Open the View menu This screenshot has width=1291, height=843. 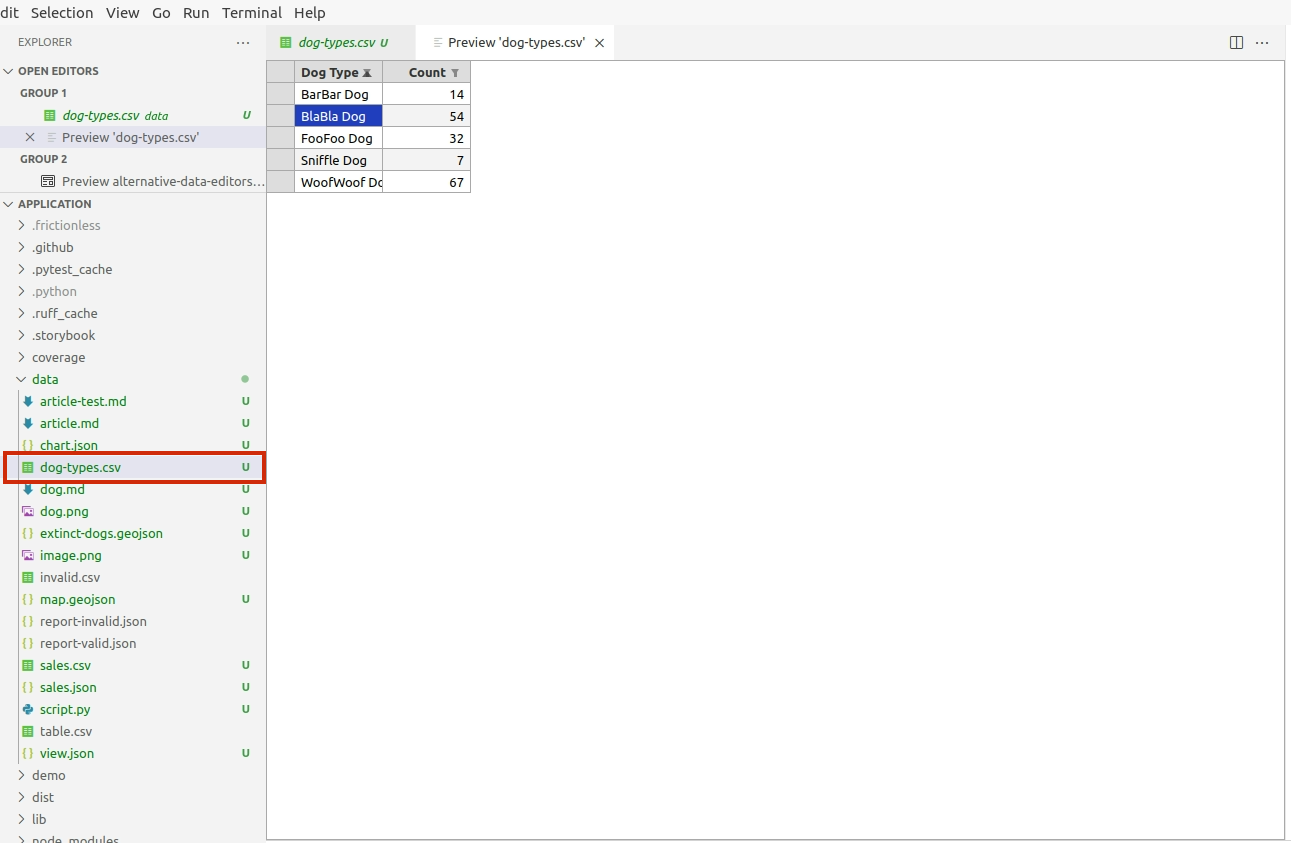122,13
